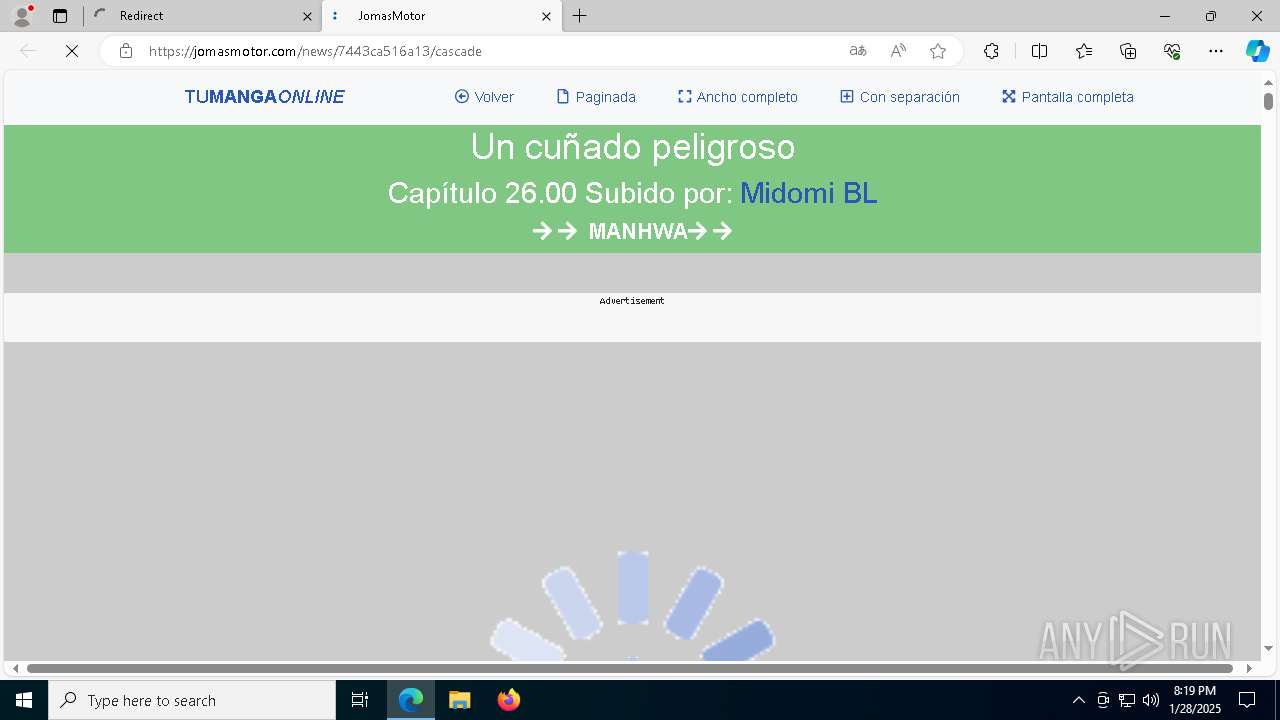Activate Read aloud icon

click(x=898, y=51)
